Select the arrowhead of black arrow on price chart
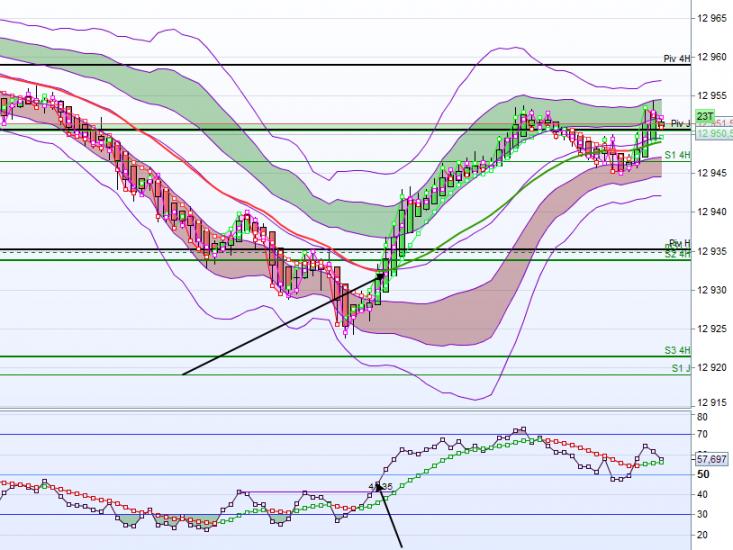 (x=381, y=276)
